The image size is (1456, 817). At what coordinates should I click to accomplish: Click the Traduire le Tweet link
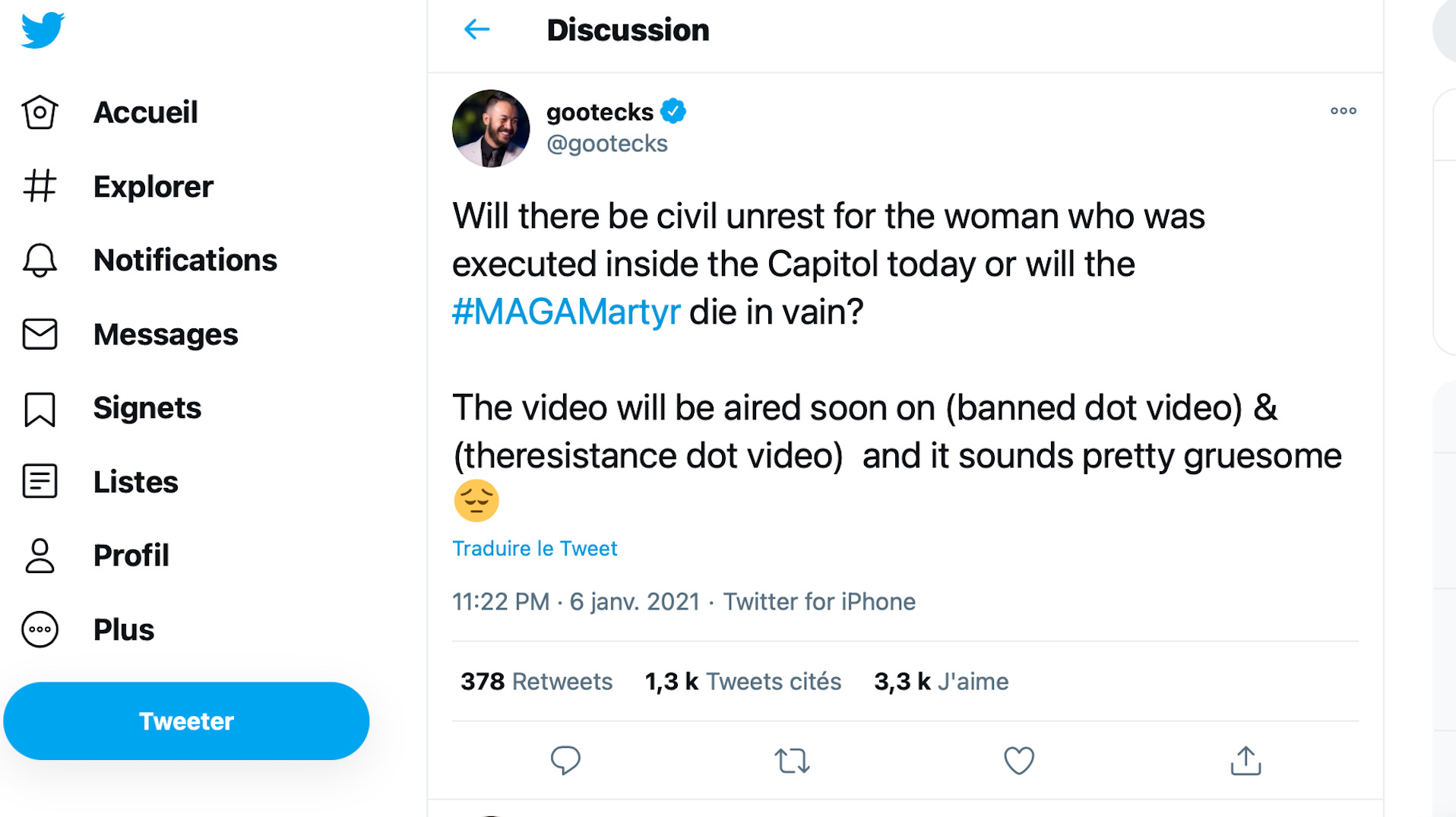(x=534, y=549)
